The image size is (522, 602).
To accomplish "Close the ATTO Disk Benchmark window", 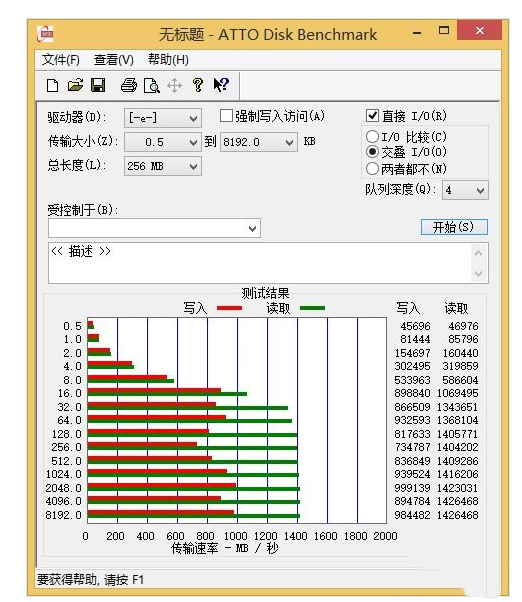I will [479, 30].
